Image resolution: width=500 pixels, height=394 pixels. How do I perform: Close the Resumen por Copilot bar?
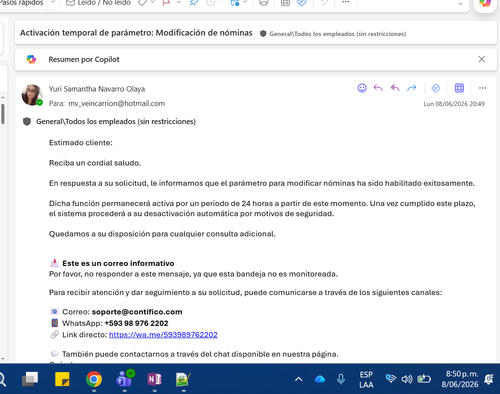click(481, 59)
